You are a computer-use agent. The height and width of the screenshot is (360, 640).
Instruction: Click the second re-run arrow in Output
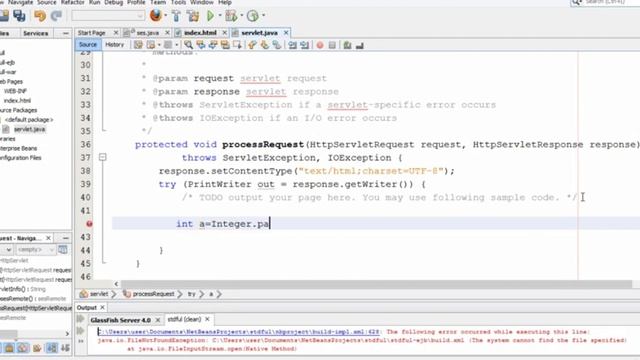pyautogui.click(x=80, y=330)
